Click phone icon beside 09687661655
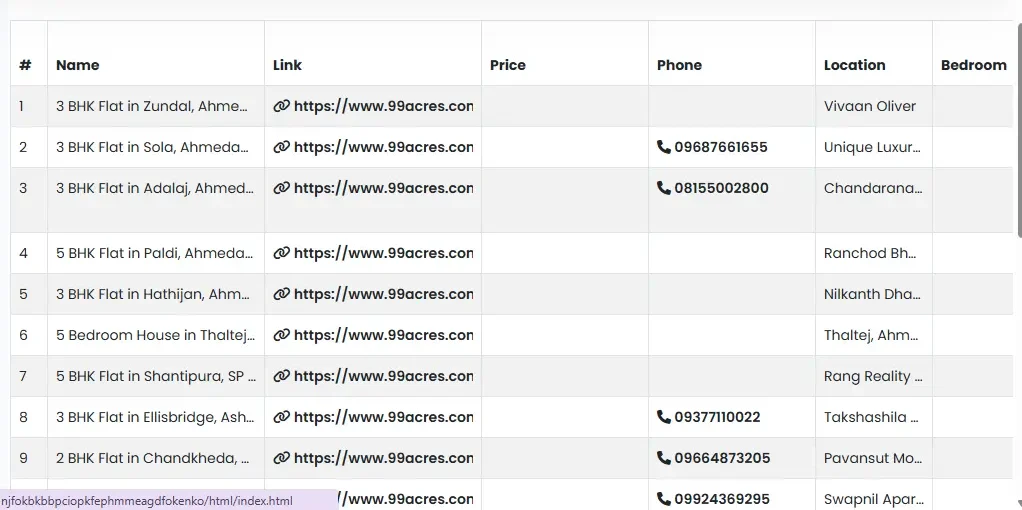This screenshot has height=510, width=1022. 664,147
